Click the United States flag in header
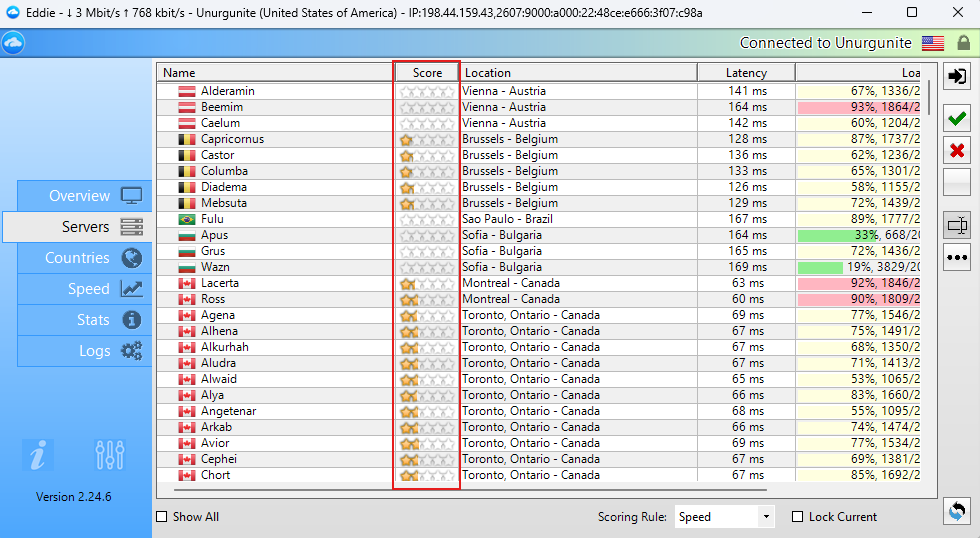This screenshot has height=538, width=980. (932, 43)
